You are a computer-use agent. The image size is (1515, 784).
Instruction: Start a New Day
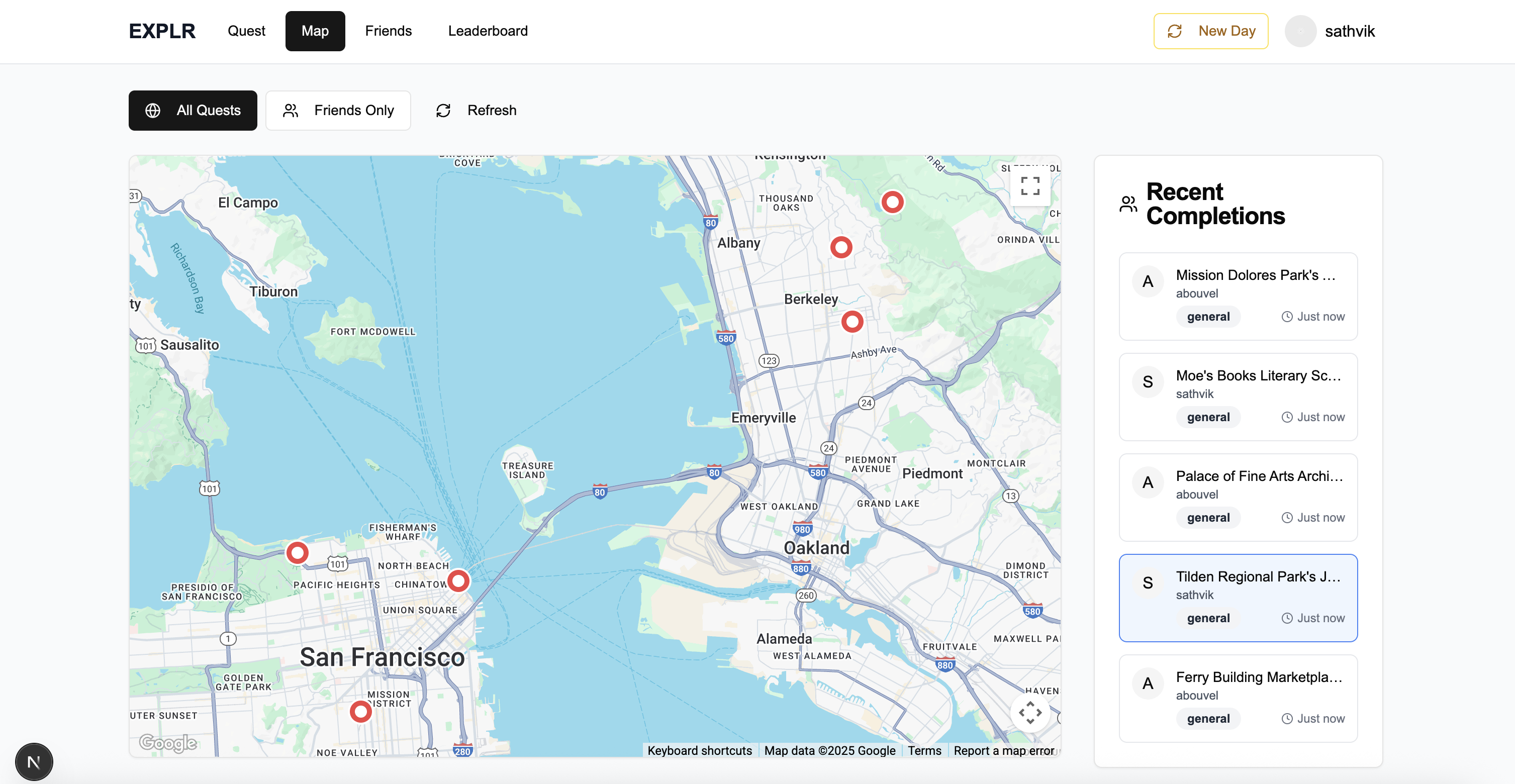pyautogui.click(x=1210, y=31)
